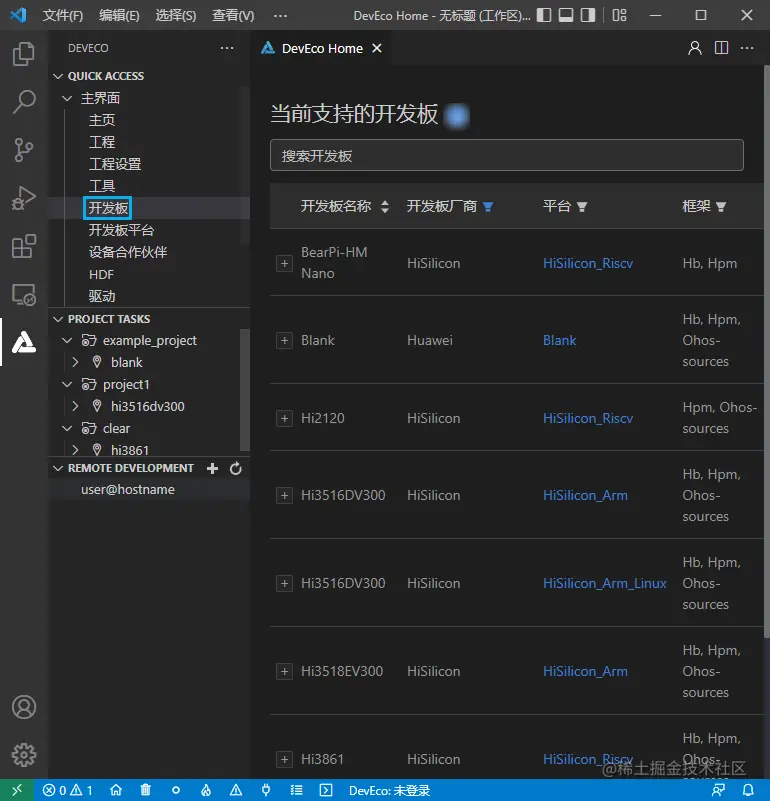Open editor more actions ellipsis
The image size is (770, 801).
coord(747,48)
